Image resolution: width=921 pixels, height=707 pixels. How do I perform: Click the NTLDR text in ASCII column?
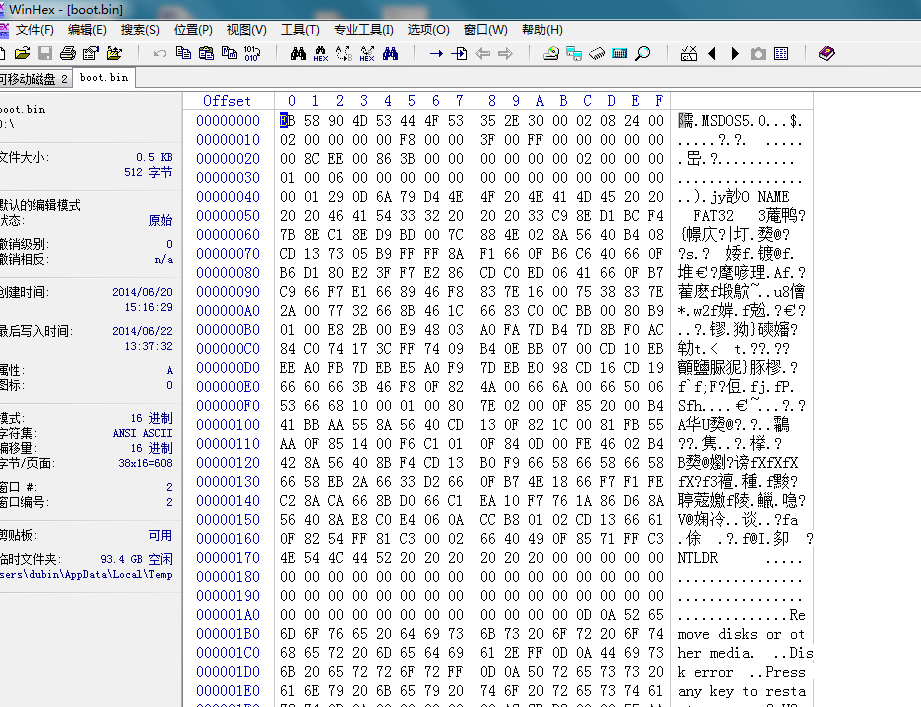698,558
